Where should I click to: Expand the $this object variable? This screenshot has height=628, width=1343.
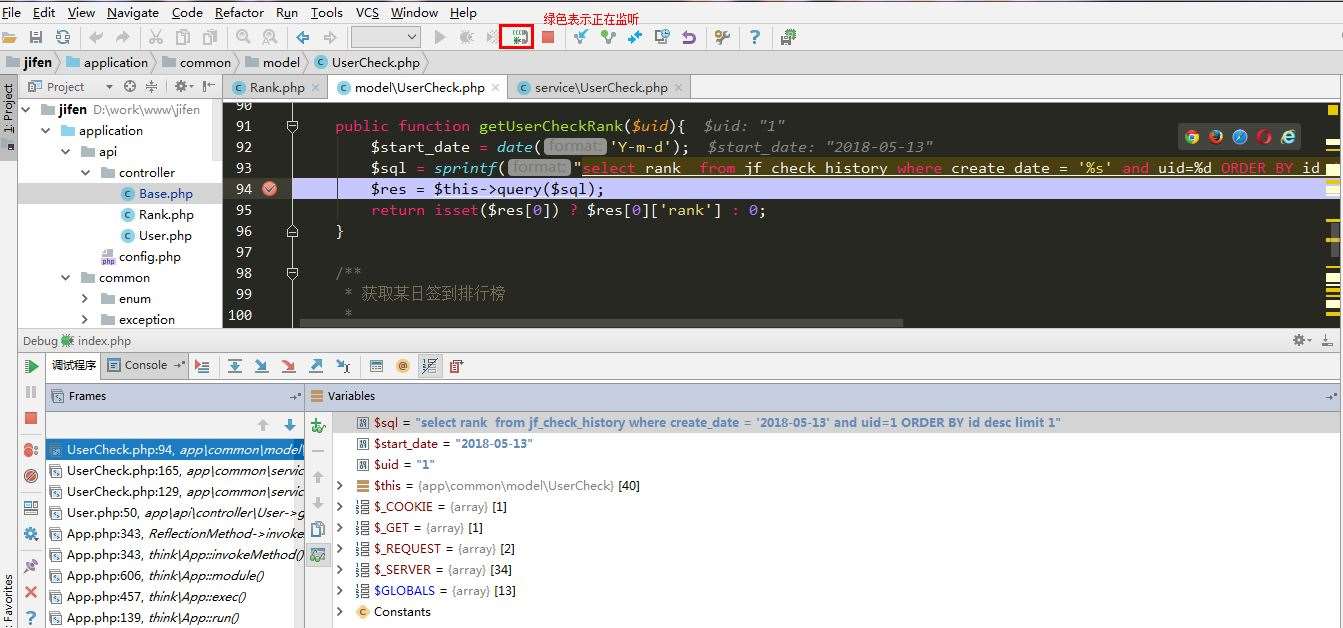tap(340, 486)
